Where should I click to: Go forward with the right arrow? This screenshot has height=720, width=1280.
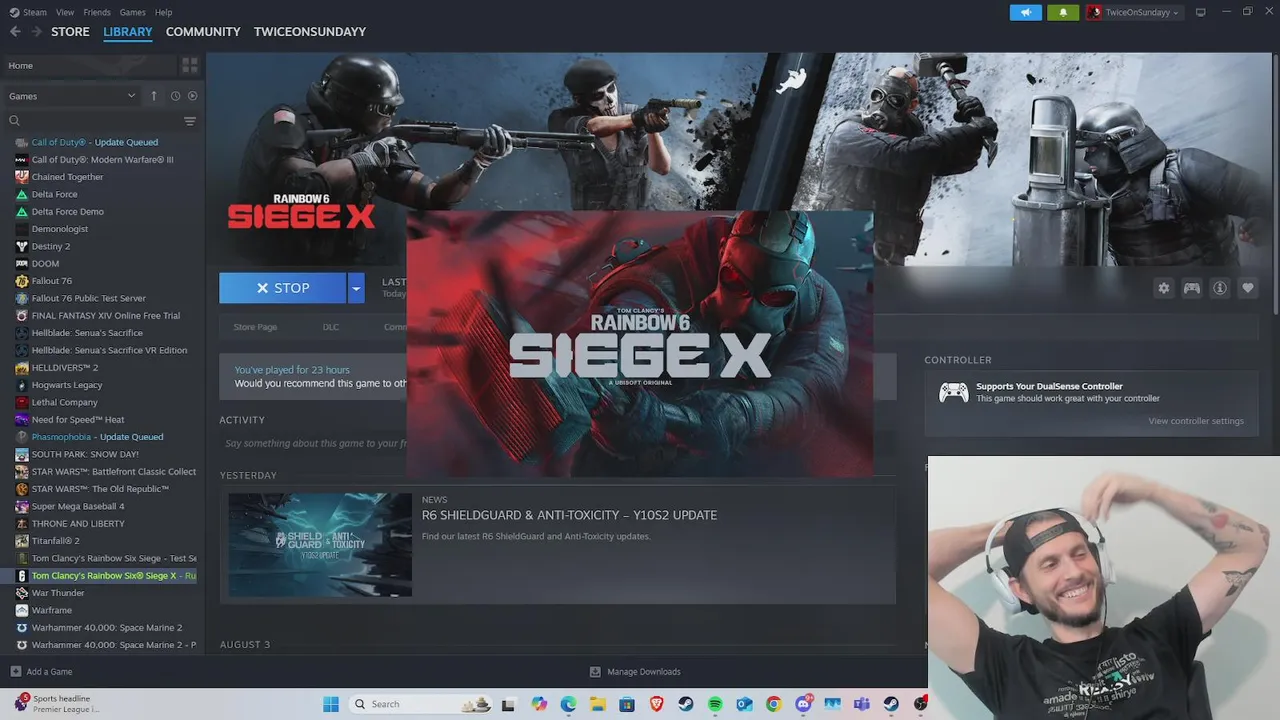click(37, 32)
